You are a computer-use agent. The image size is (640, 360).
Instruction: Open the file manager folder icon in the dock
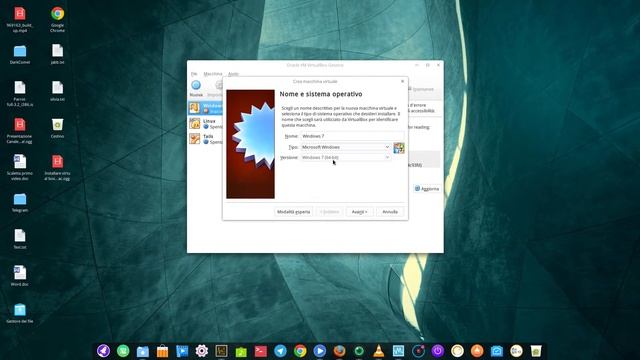point(142,351)
